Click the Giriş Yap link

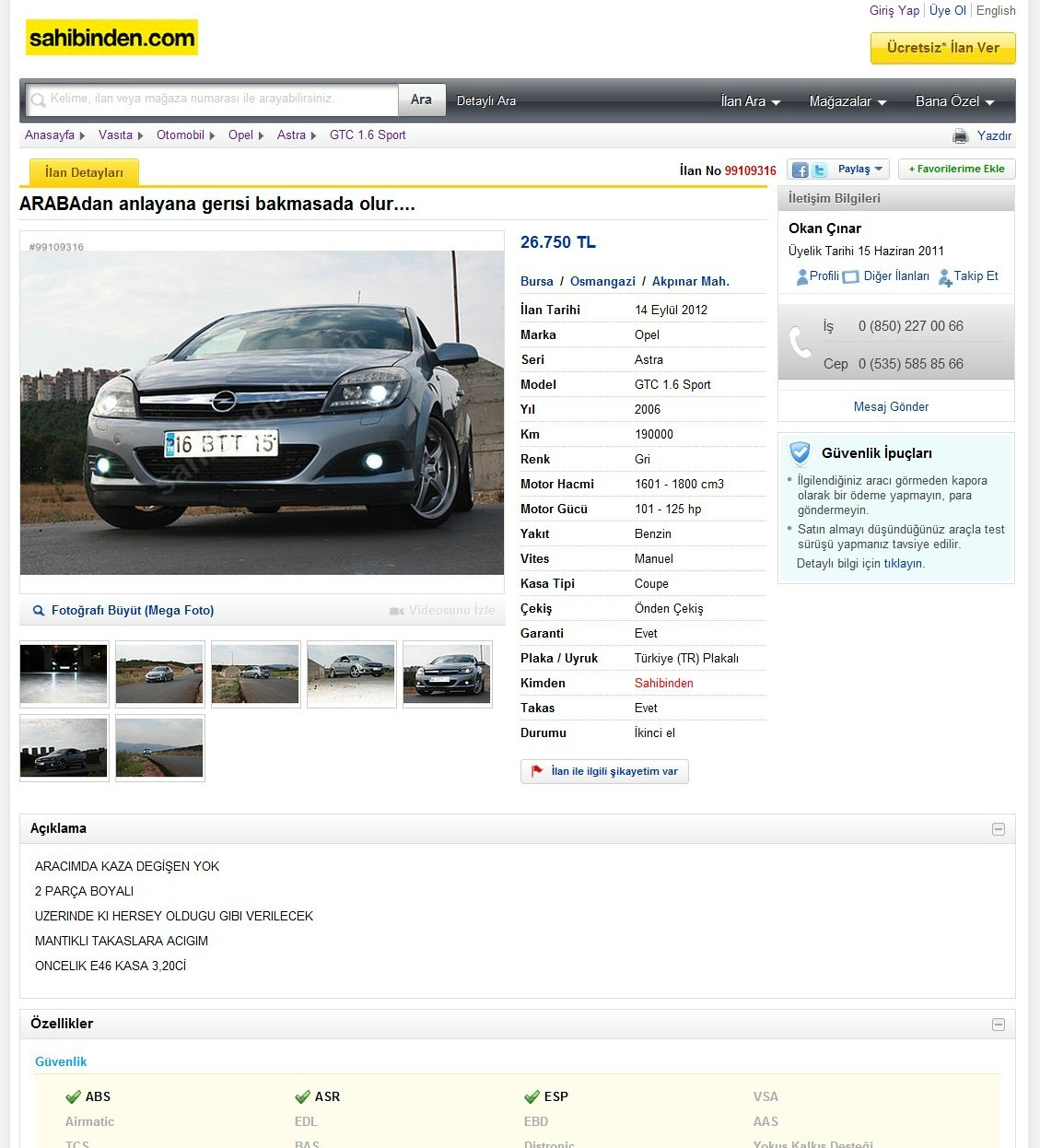coord(894,10)
